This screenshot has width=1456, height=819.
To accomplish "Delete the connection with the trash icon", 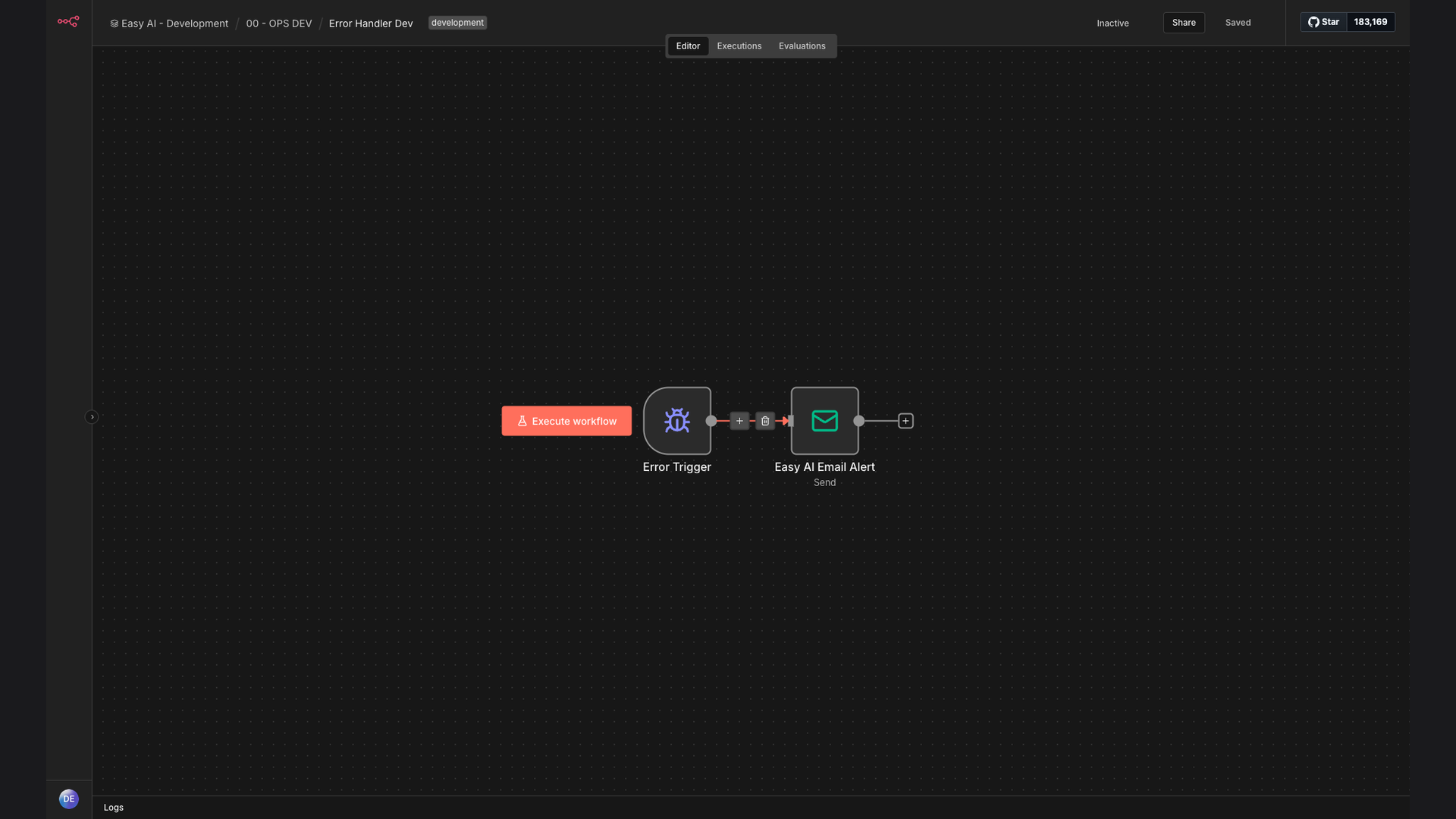I will [x=765, y=421].
